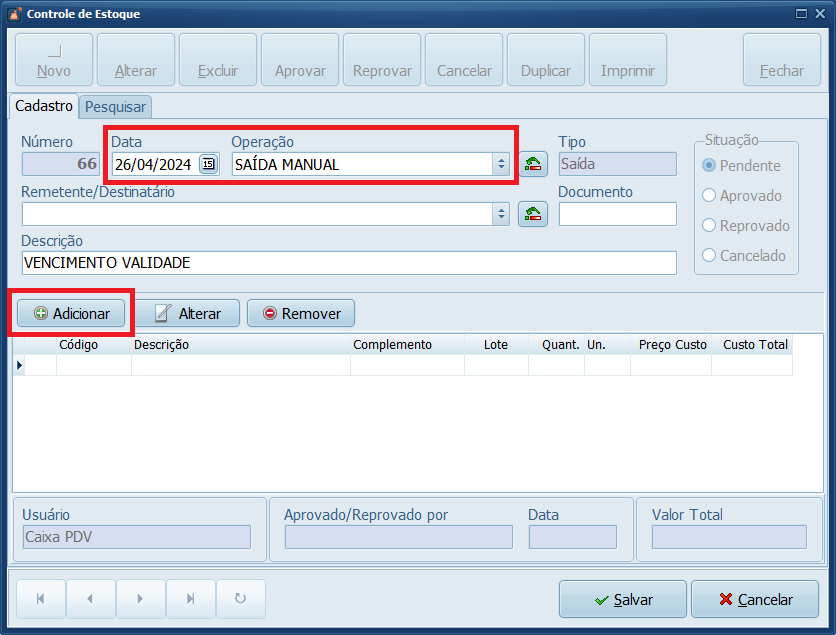Open the calendar picker beside the Data field
Image resolution: width=836 pixels, height=635 pixels.
(x=208, y=165)
